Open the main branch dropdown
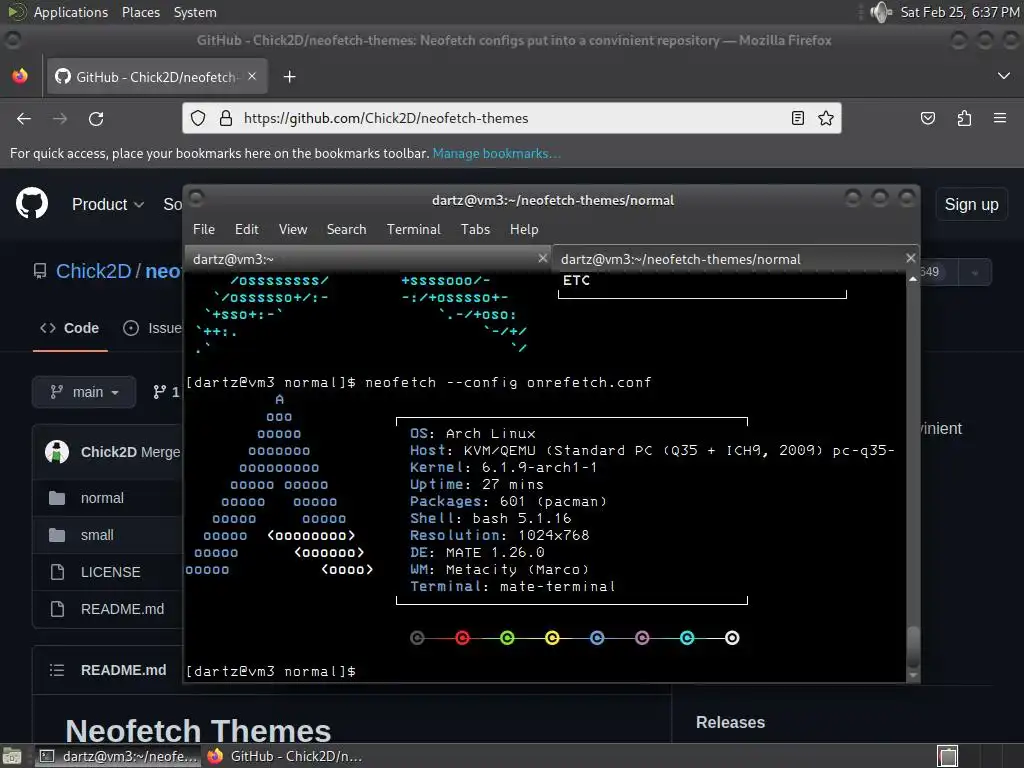The height and width of the screenshot is (768, 1024). tap(84, 392)
